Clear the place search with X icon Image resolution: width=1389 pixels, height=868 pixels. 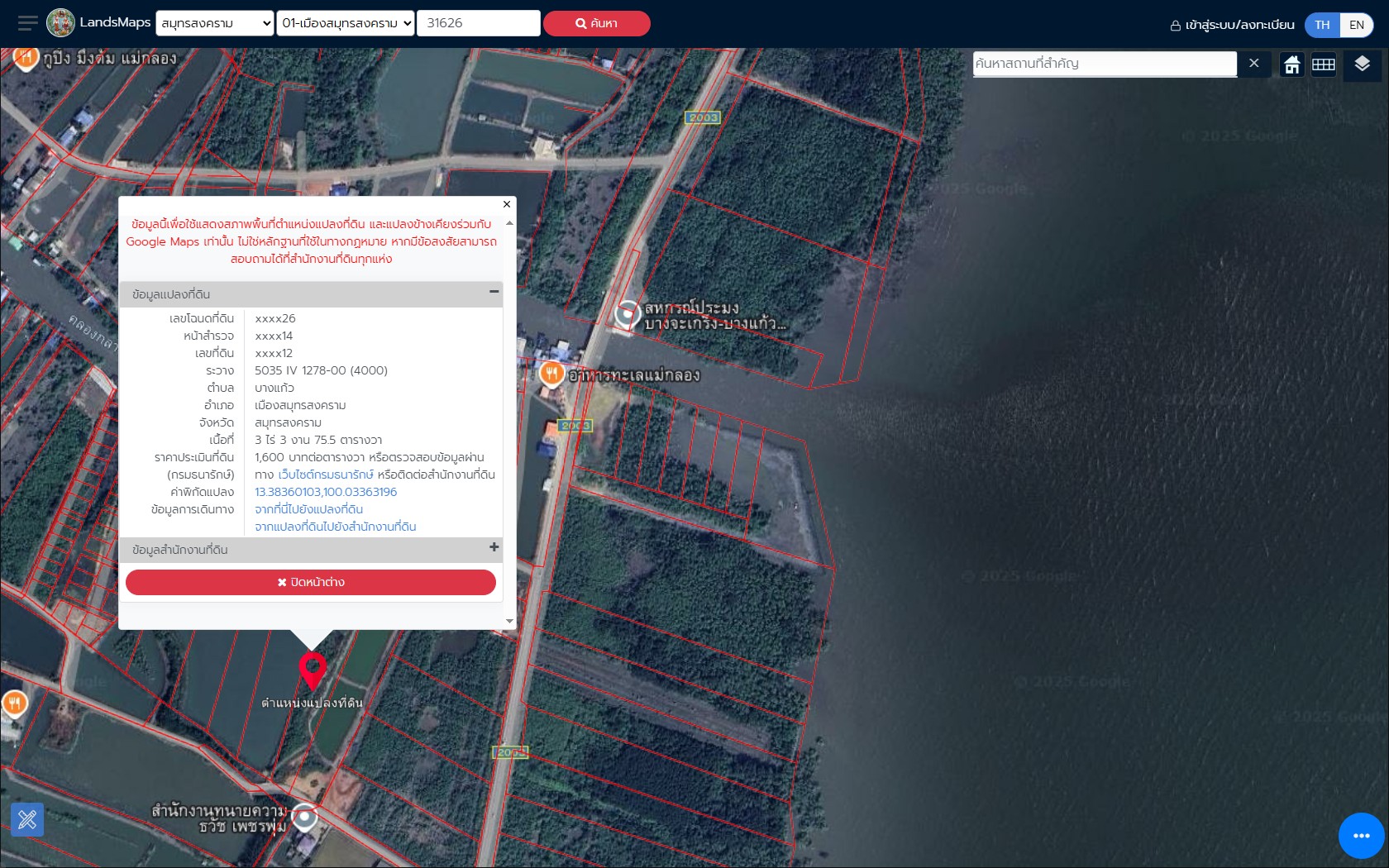pos(1253,64)
